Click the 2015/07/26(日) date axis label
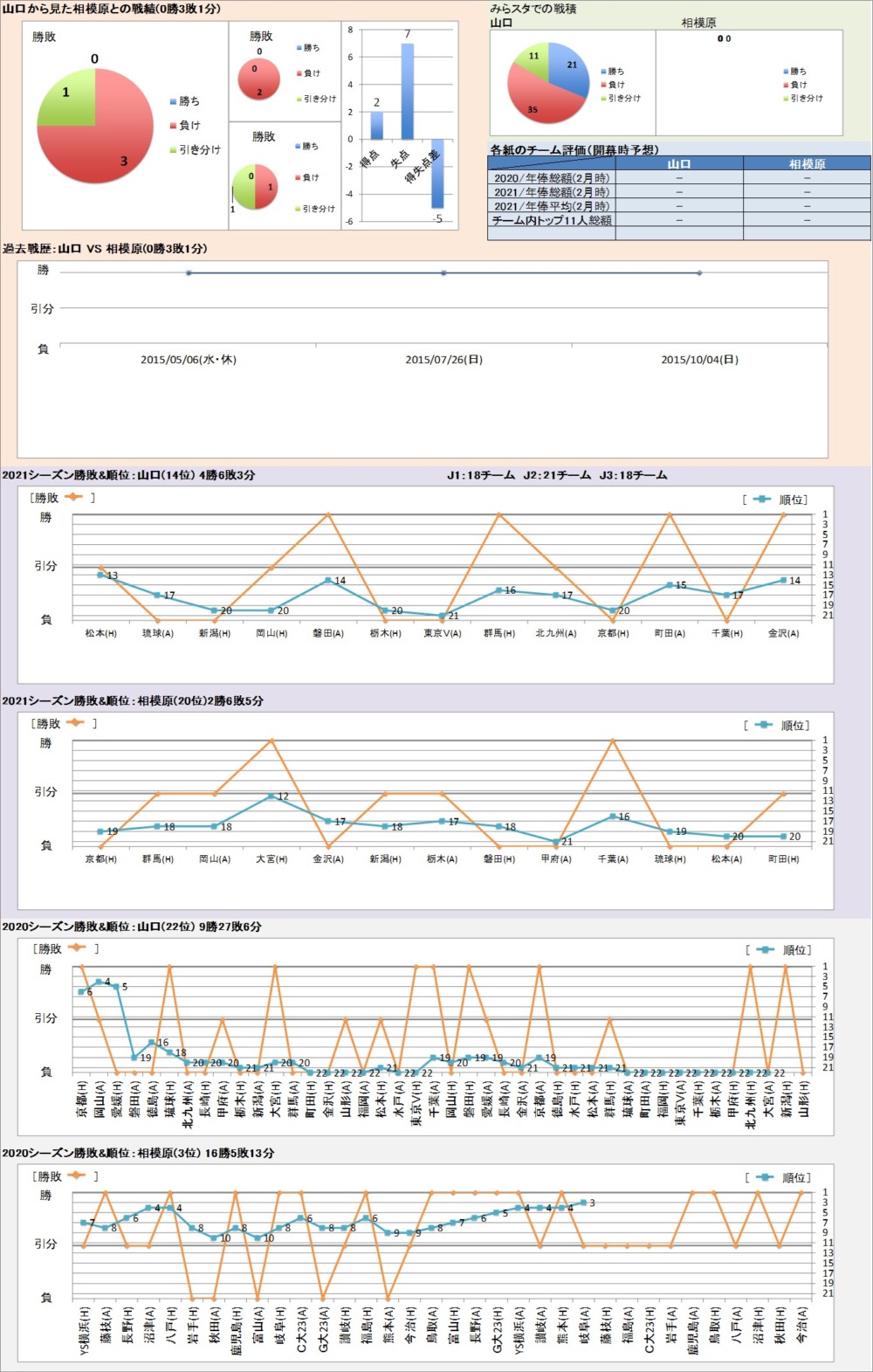873x1372 pixels. [443, 359]
